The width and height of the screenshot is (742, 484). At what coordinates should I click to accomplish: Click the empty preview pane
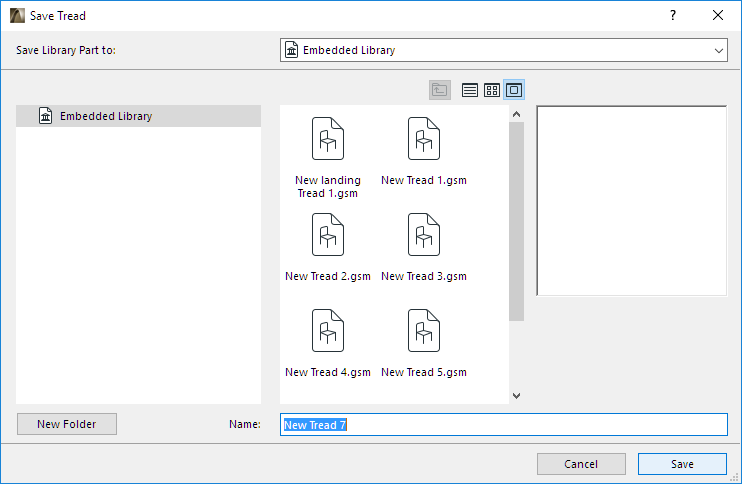pos(632,201)
